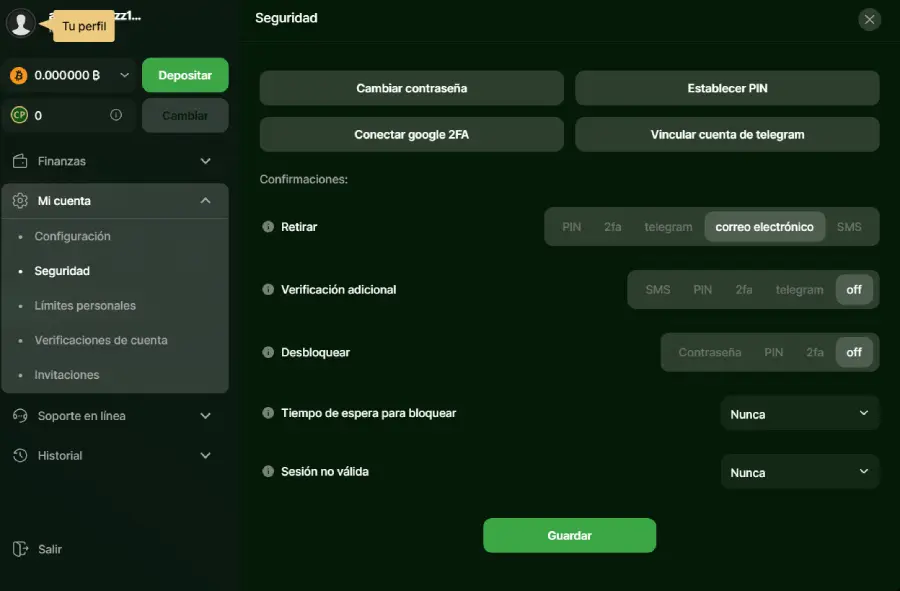Open the Bitcoin balance currency dropdown

(125, 75)
